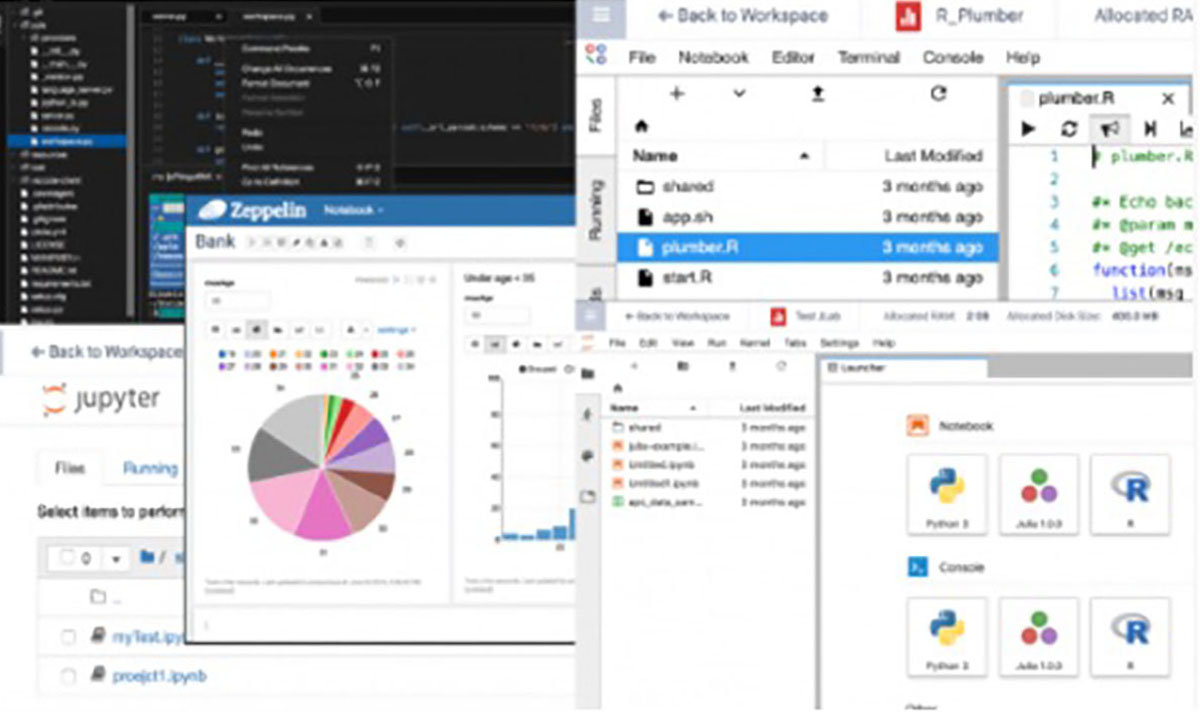
Task: Go Back to Workspace from R_Plumber
Action: pos(742,16)
